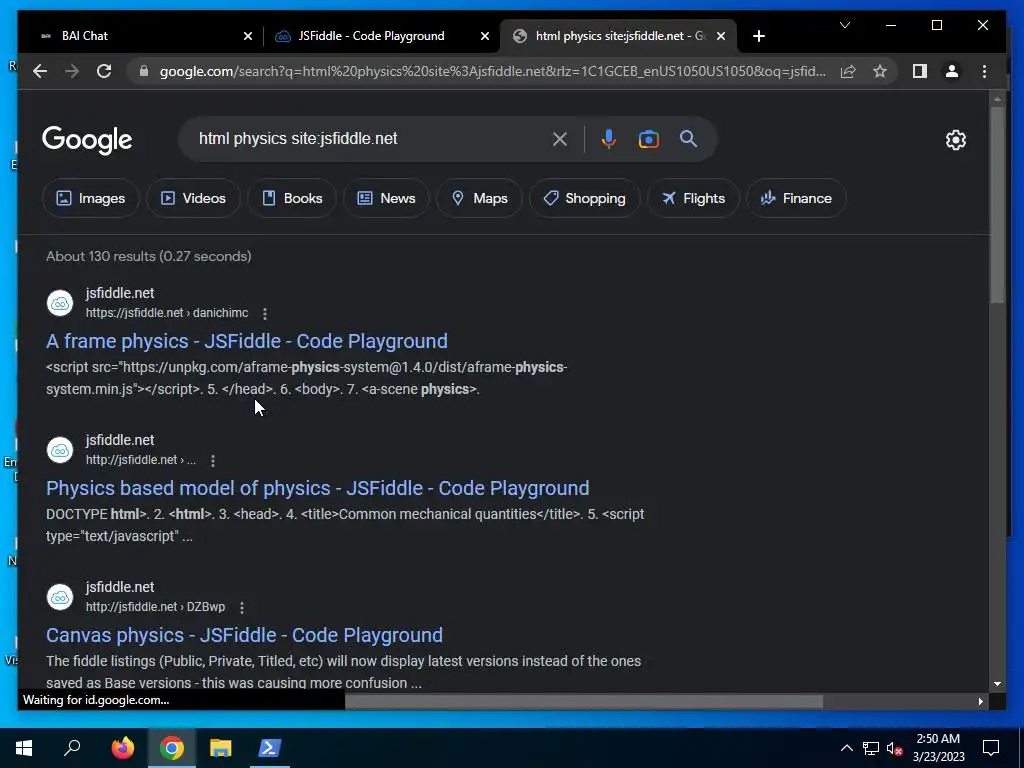This screenshot has height=768, width=1024.
Task: Filter results by Maps
Action: tap(479, 198)
